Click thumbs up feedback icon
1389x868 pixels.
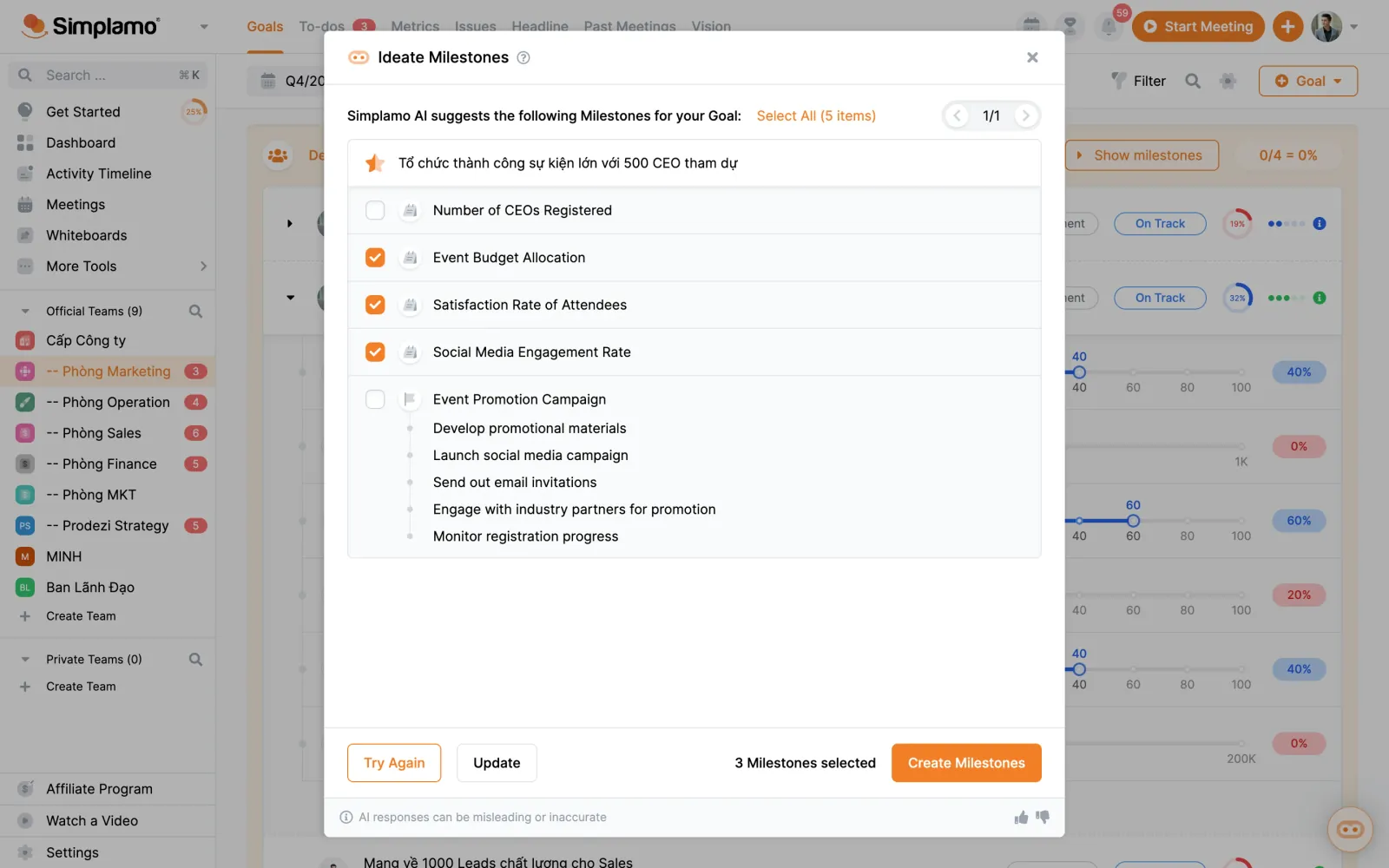(x=1021, y=818)
